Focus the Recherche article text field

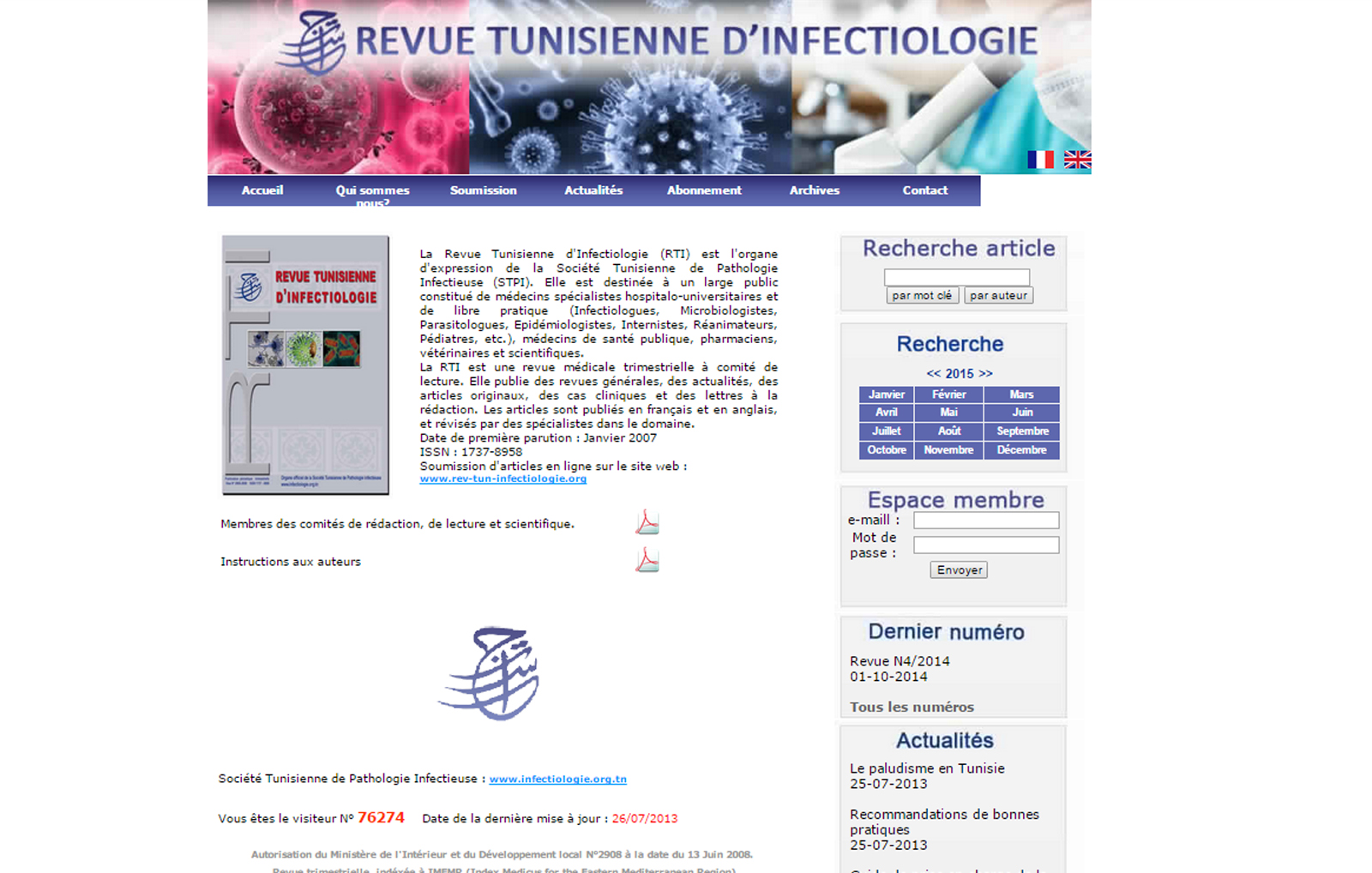coord(956,277)
